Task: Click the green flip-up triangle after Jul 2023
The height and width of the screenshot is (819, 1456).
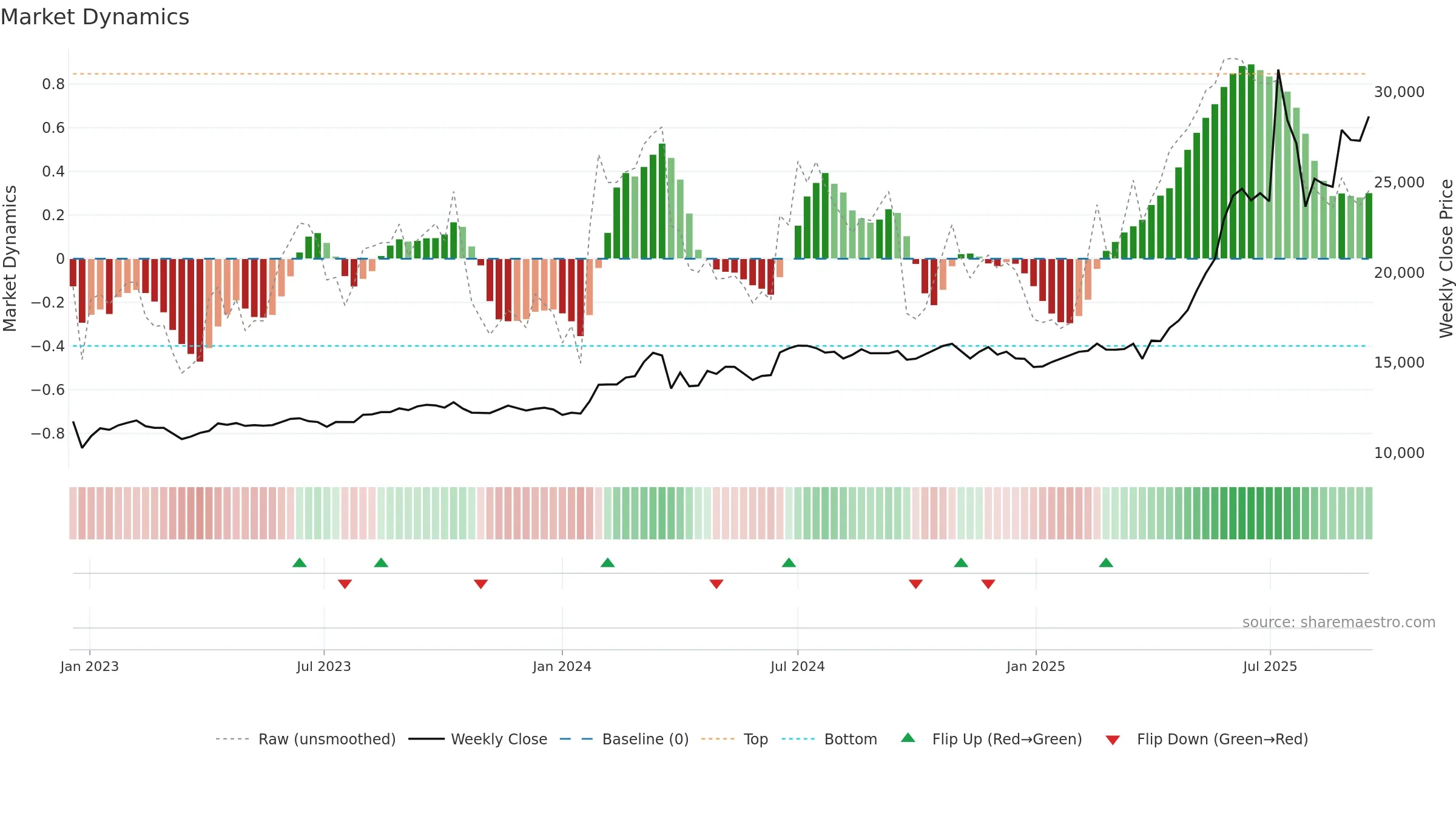Action: tap(381, 563)
